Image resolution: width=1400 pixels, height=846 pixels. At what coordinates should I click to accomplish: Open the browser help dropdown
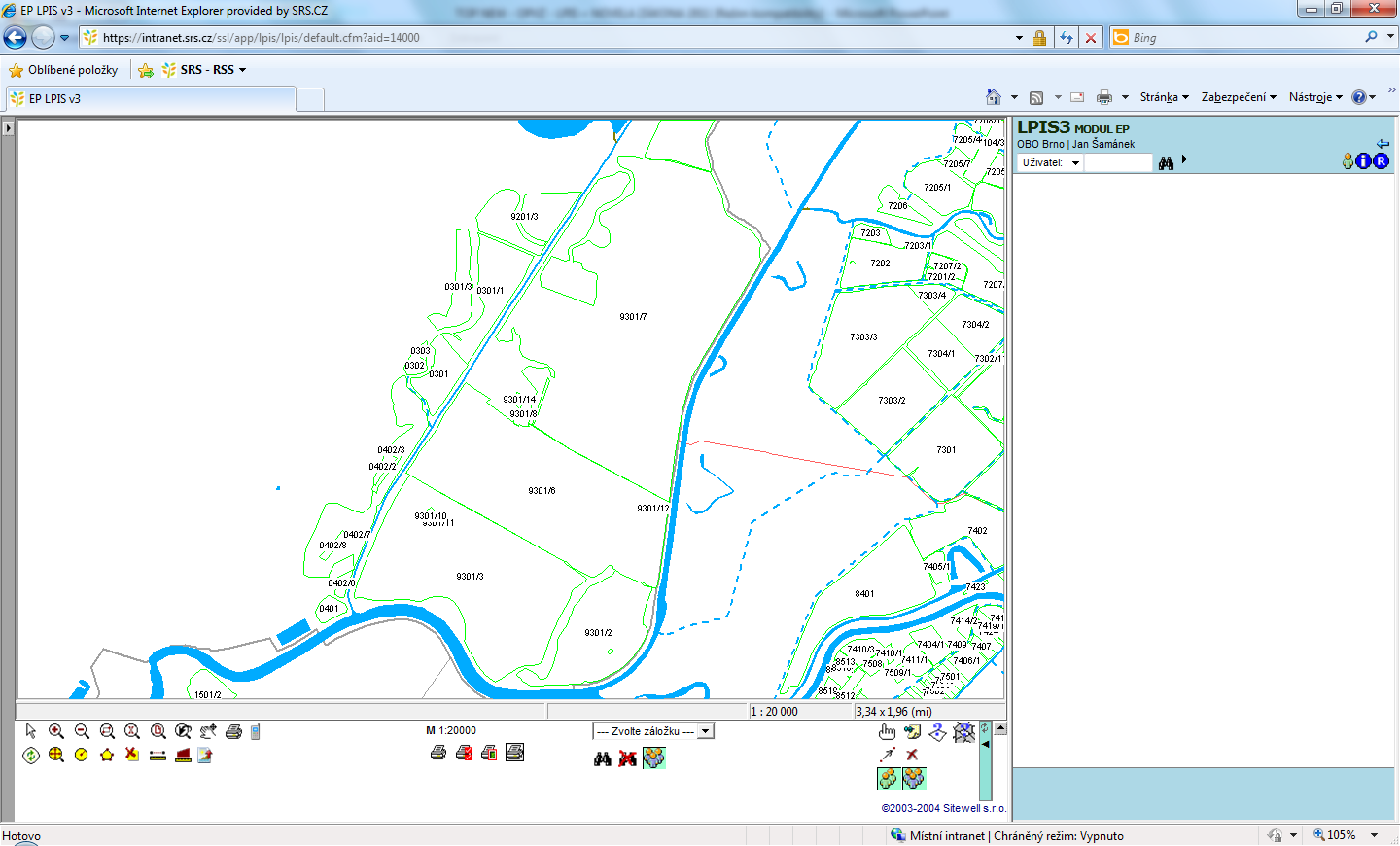coord(1364,97)
